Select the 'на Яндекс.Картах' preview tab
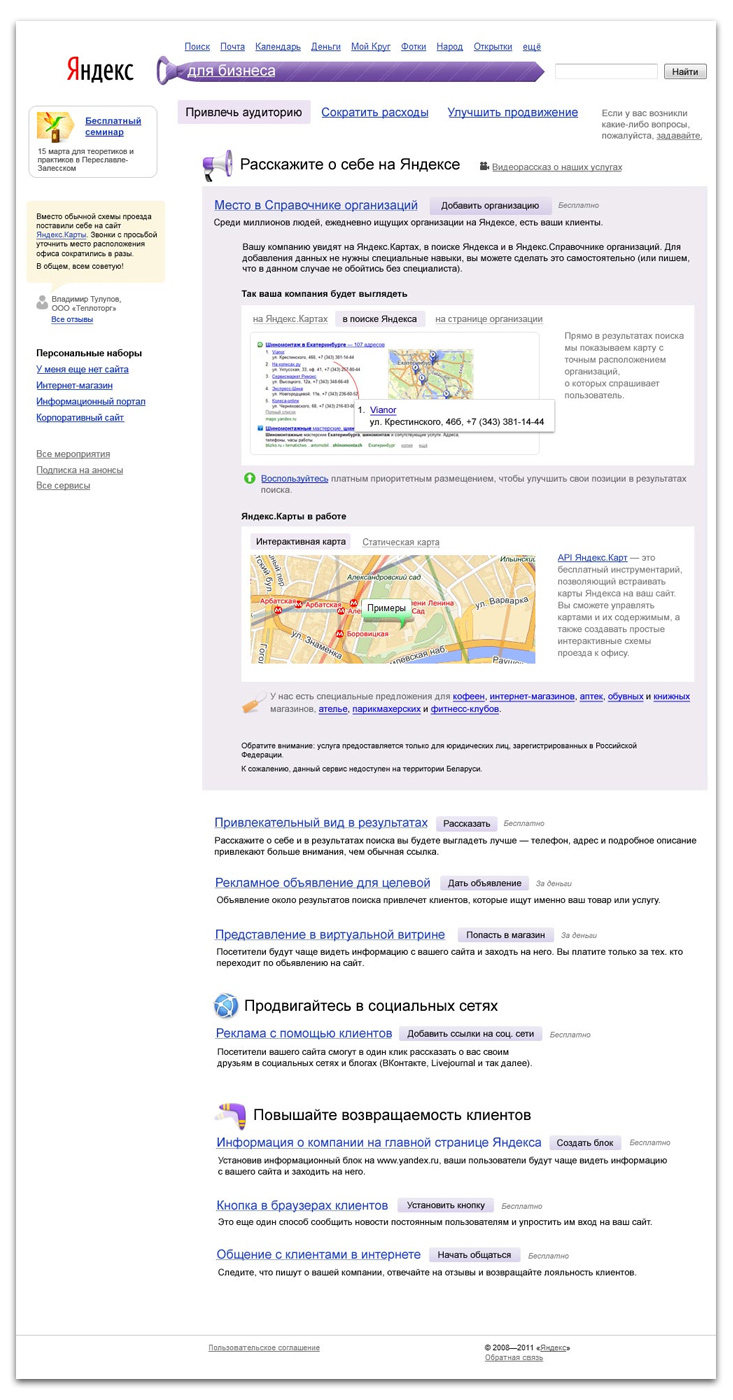 290,319
